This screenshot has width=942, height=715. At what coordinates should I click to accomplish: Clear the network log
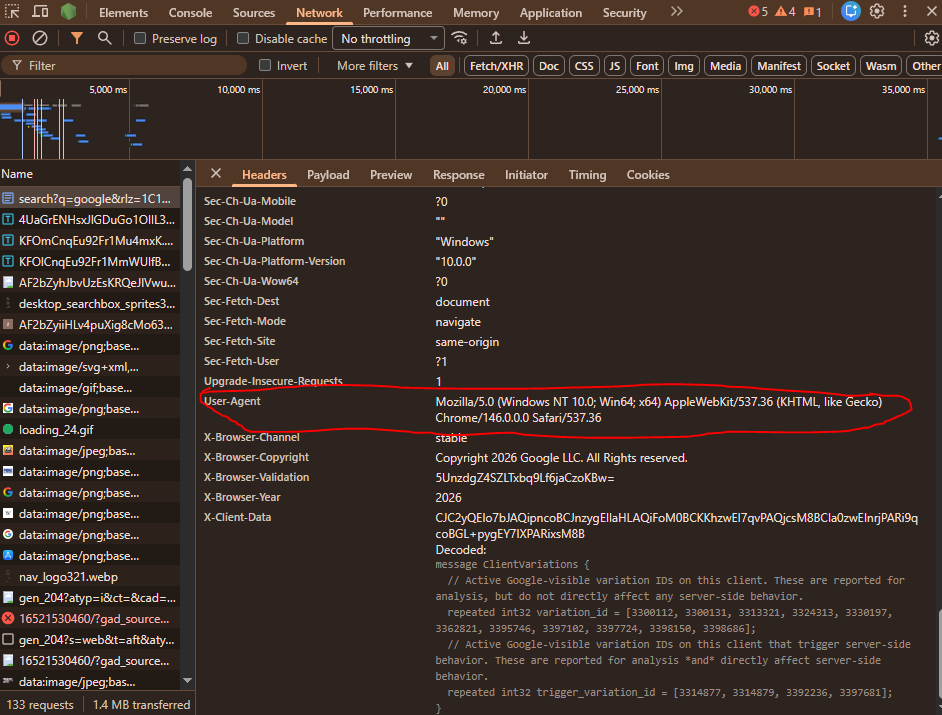[40, 38]
